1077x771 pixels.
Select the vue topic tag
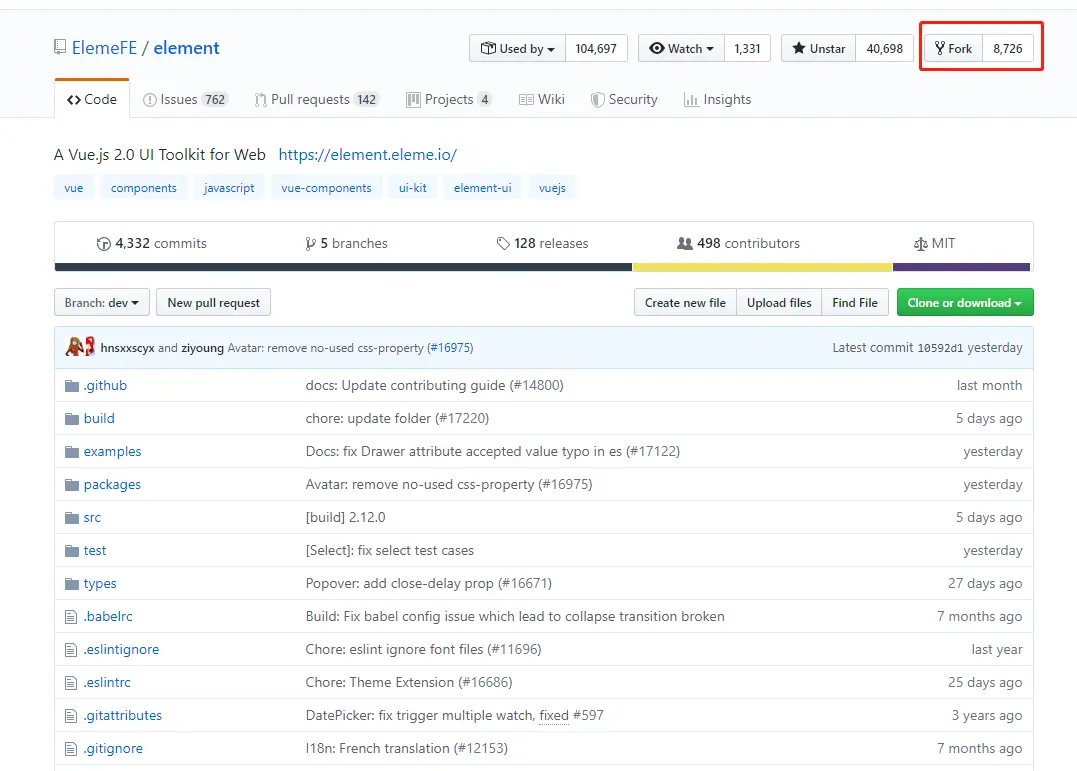[73, 188]
